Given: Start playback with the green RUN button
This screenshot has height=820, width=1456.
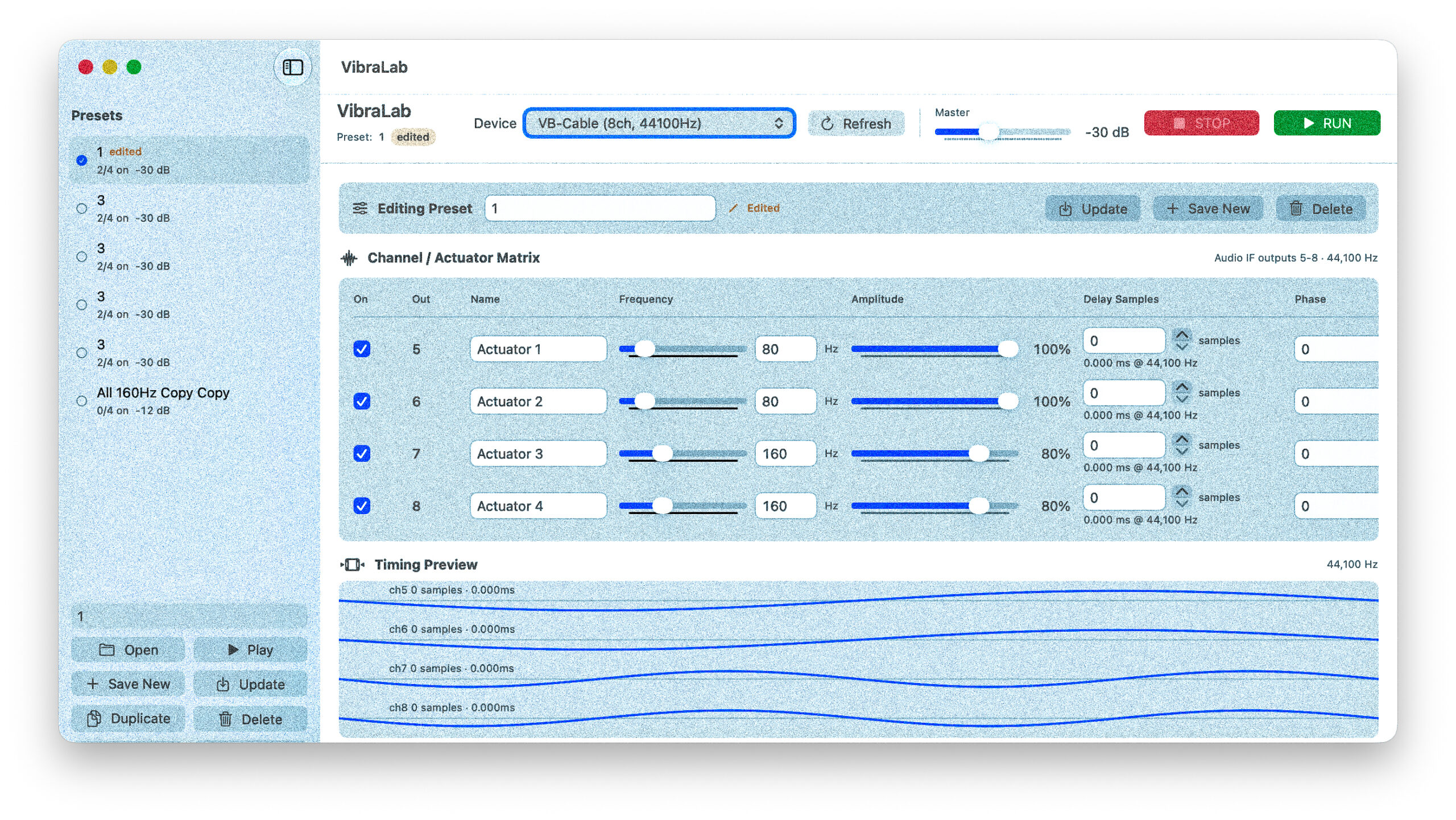Looking at the screenshot, I should coord(1326,123).
